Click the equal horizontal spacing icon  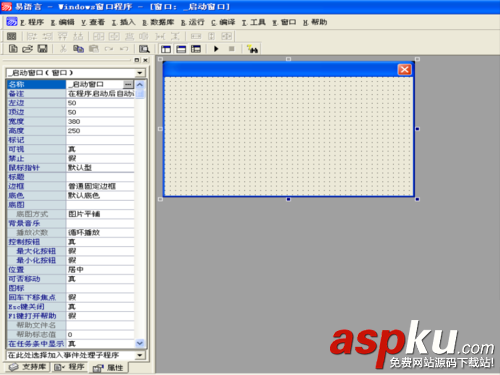(160, 36)
